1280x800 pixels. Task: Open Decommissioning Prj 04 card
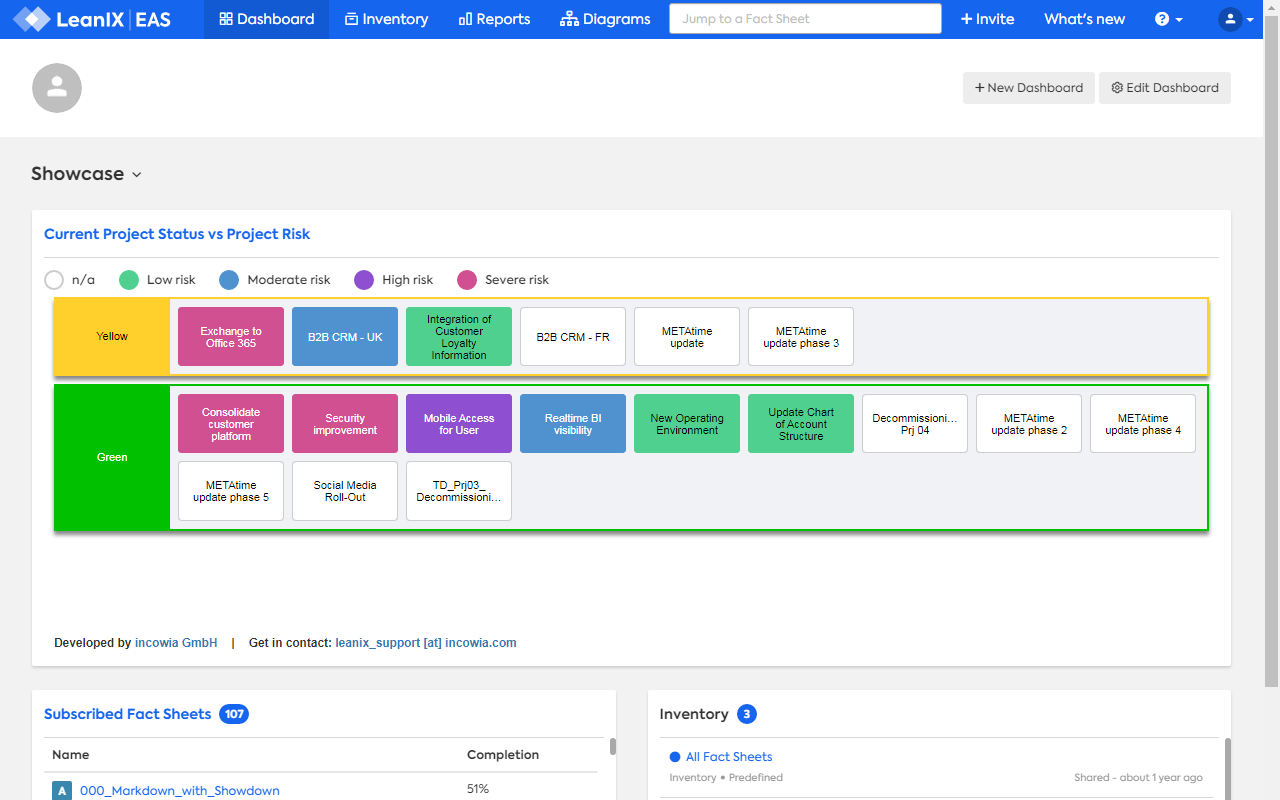(915, 424)
